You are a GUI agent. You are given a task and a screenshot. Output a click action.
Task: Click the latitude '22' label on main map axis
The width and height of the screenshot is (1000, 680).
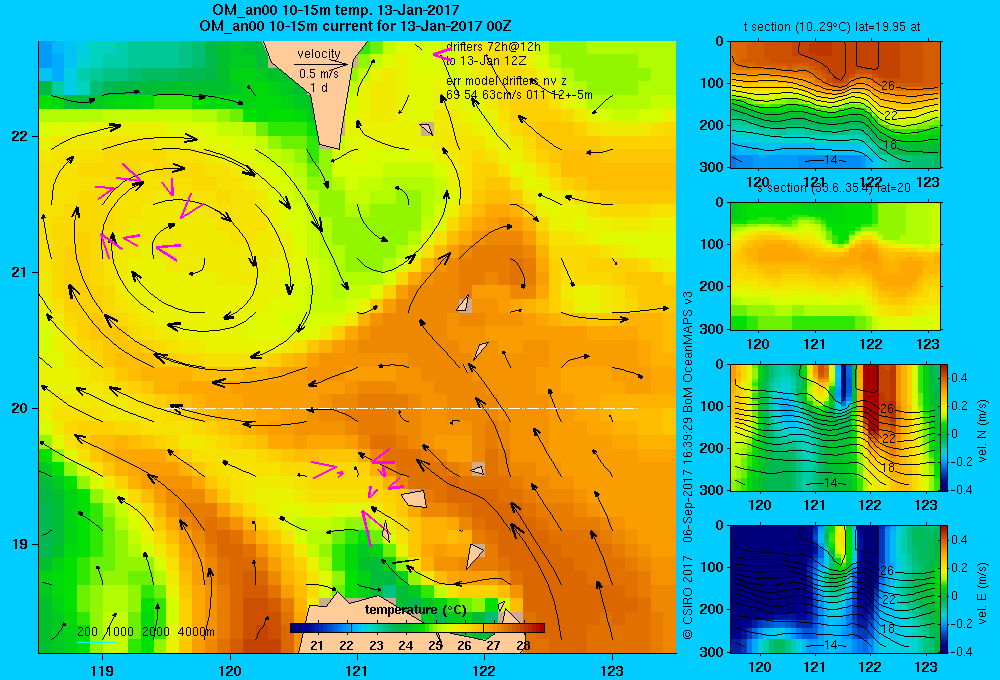point(20,136)
